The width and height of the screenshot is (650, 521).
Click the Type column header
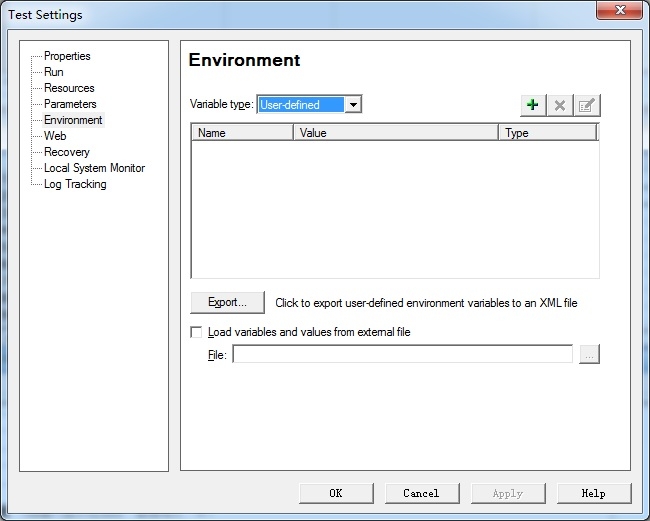click(x=548, y=133)
